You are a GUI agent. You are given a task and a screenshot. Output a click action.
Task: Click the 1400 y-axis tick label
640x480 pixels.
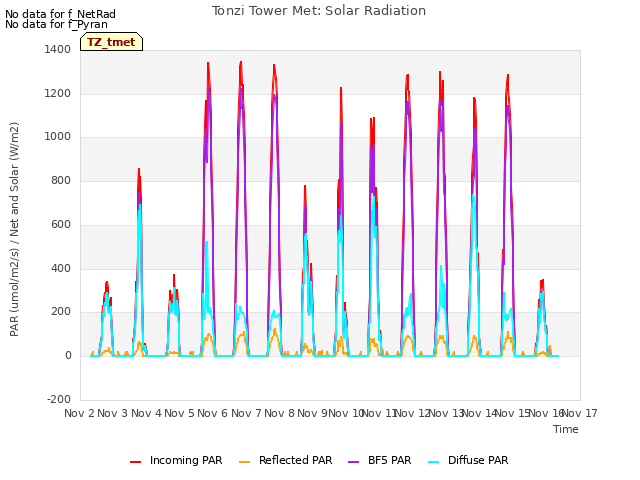[58, 49]
